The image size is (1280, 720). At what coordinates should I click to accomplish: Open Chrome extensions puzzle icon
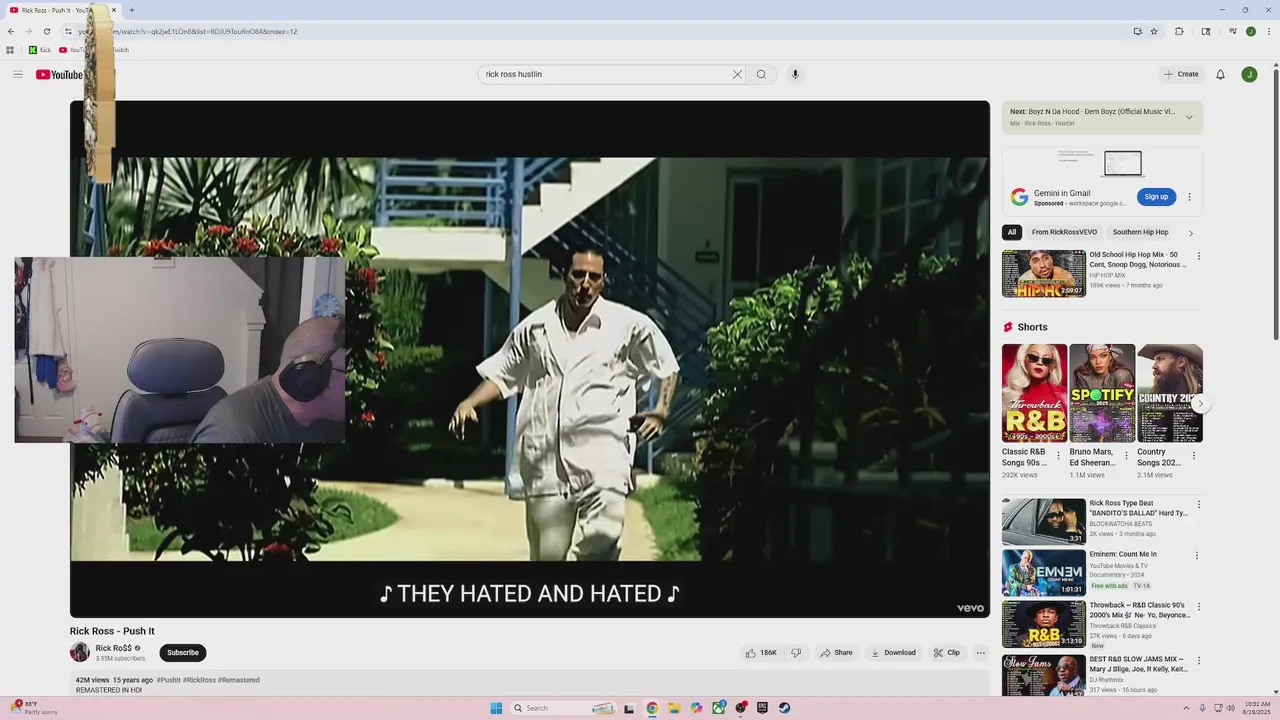[1179, 31]
